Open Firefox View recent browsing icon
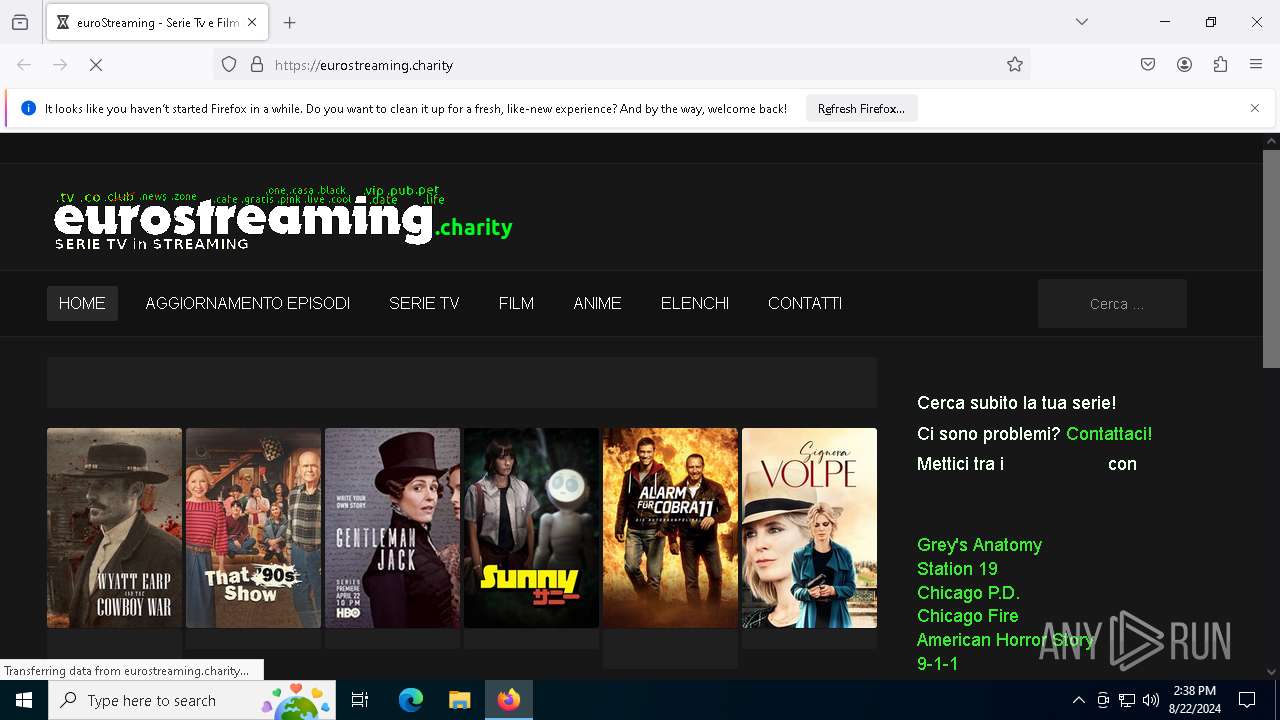Viewport: 1280px width, 720px height. [20, 23]
